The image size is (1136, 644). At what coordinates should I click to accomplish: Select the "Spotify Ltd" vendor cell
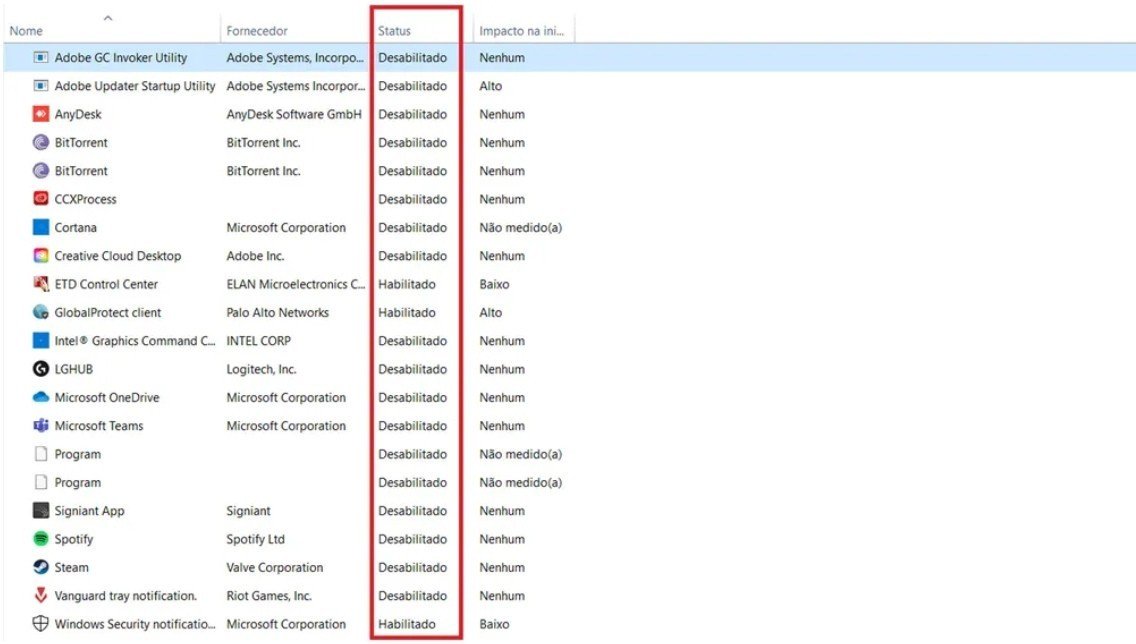coord(256,538)
